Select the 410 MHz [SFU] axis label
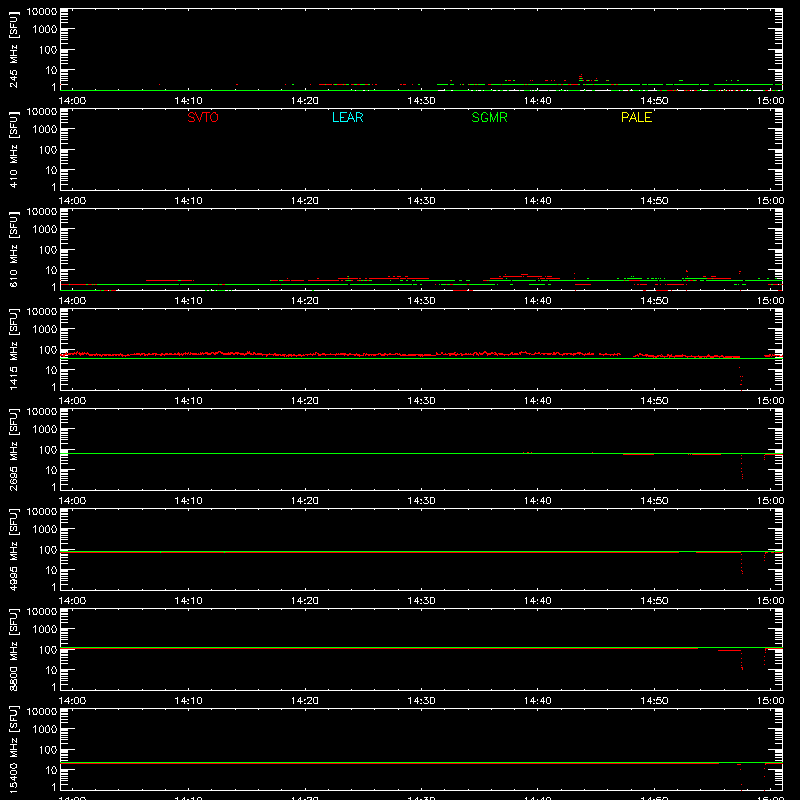 [13, 149]
